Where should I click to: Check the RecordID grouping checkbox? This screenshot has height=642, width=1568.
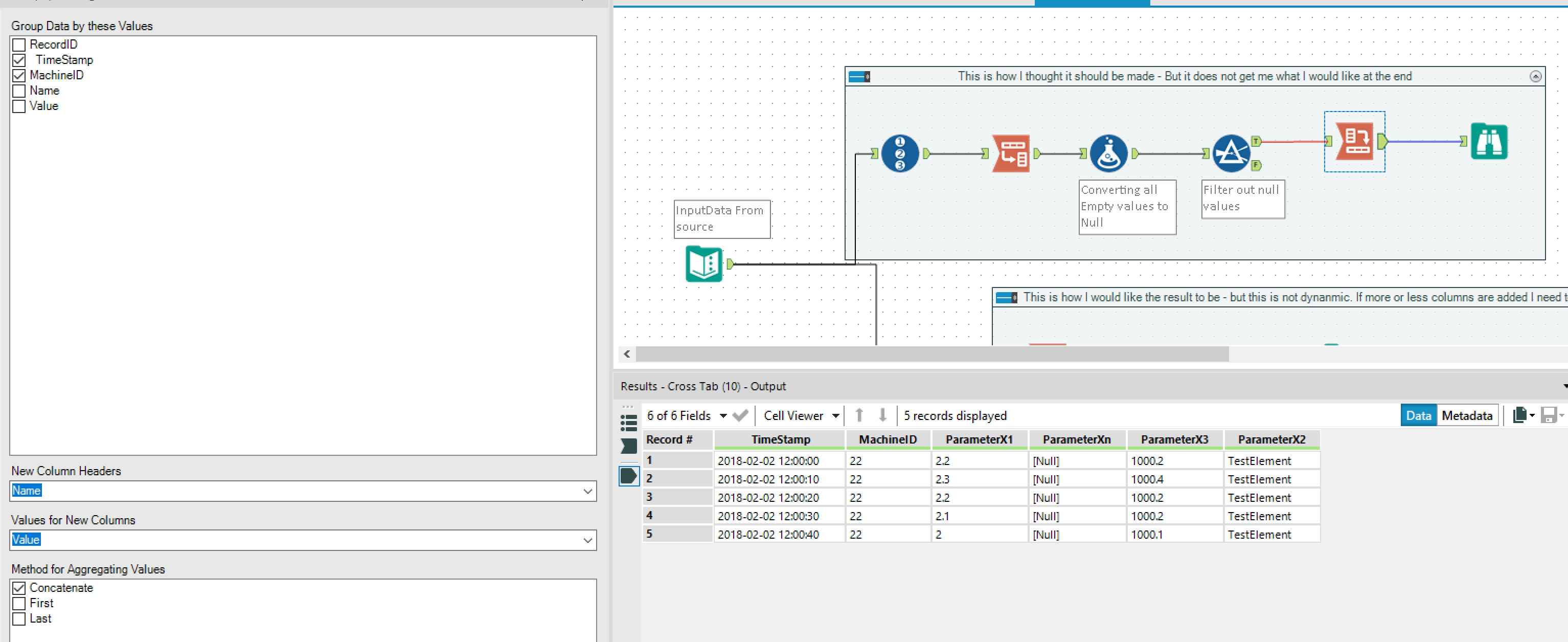click(19, 45)
